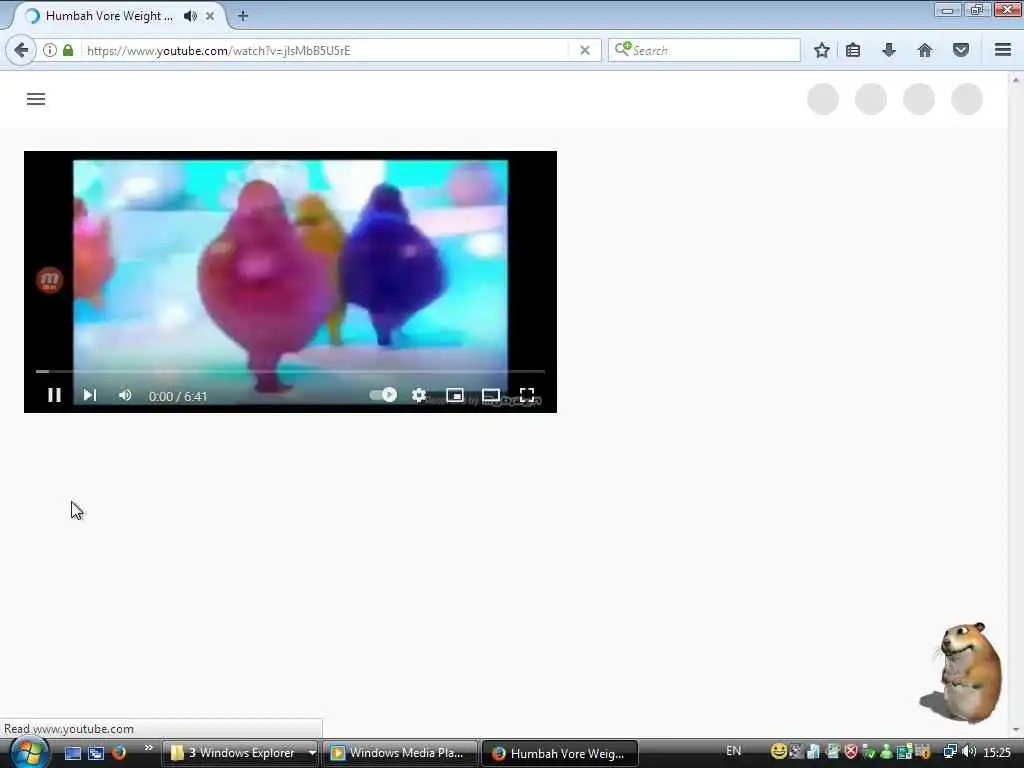Select the YouTube URL address field
The width and height of the screenshot is (1024, 768).
[x=327, y=50]
